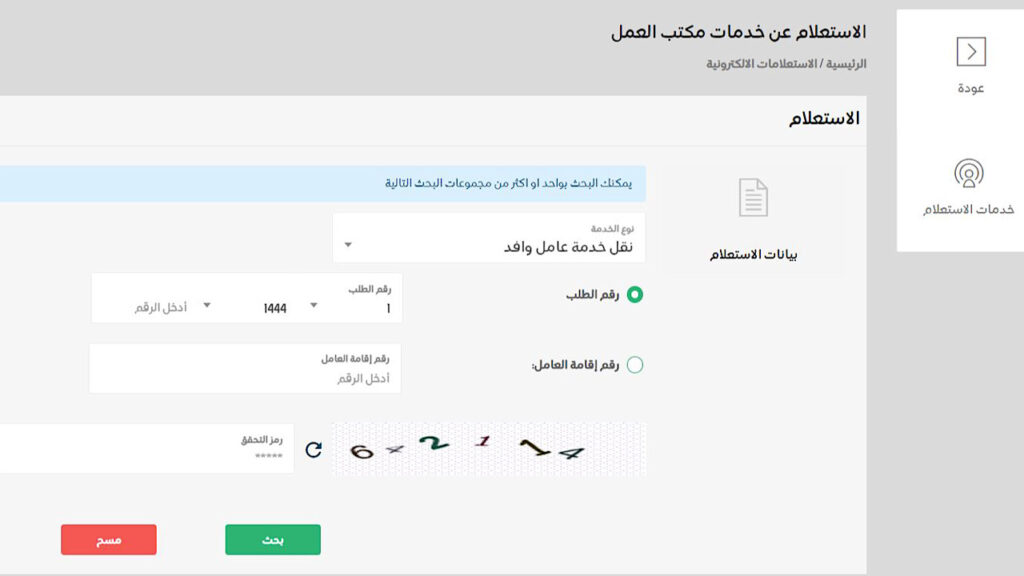The image size is (1024, 576).
Task: Open خدمات الاستعلام icon in sidebar
Action: (968, 174)
